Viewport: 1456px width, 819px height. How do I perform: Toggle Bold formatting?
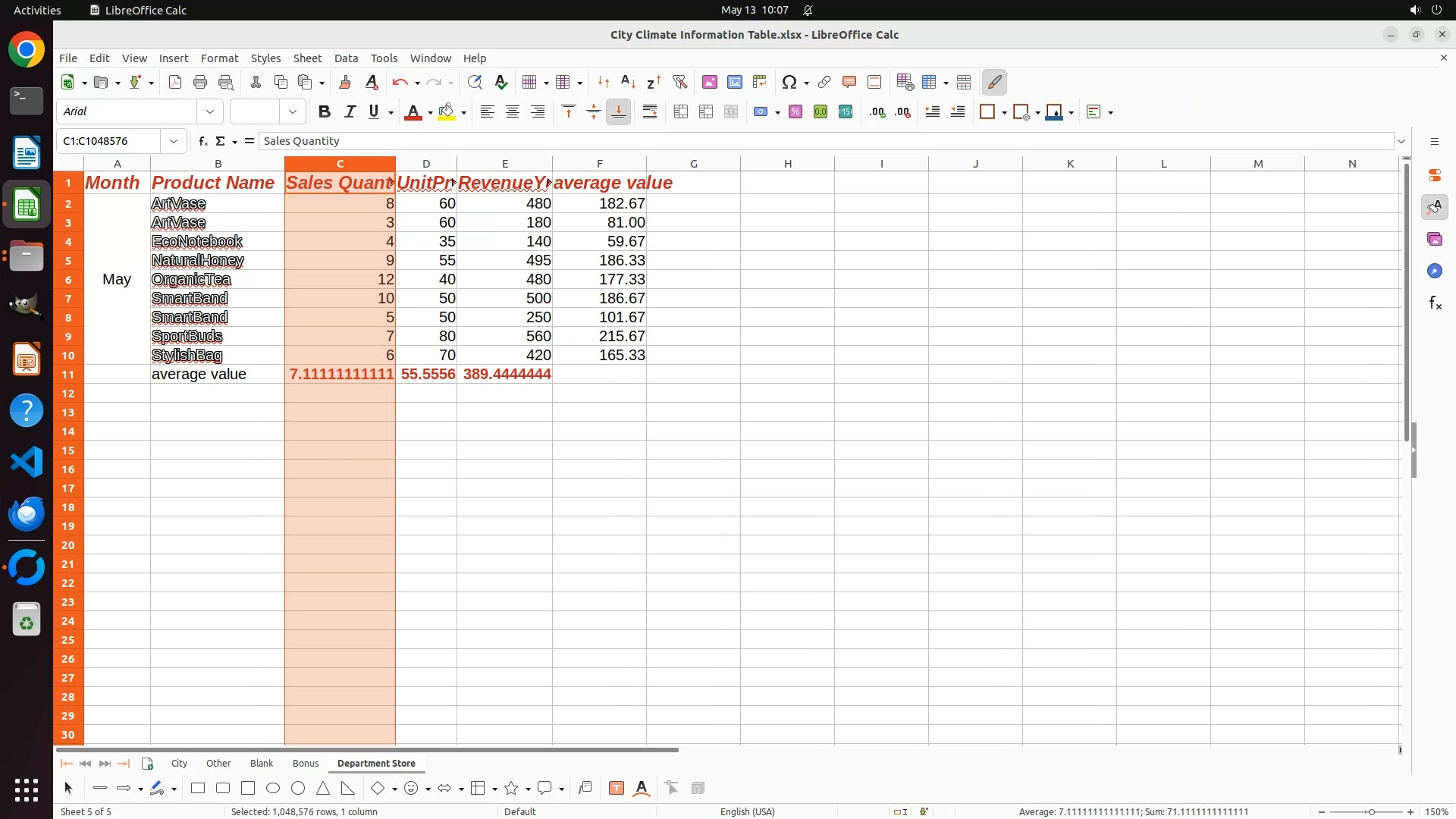pyautogui.click(x=325, y=111)
